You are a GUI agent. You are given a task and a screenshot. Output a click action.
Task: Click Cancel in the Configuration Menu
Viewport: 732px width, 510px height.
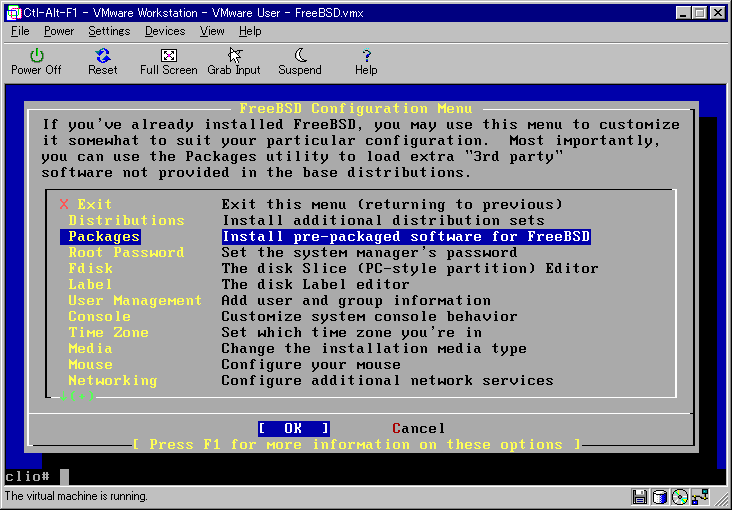click(x=419, y=428)
